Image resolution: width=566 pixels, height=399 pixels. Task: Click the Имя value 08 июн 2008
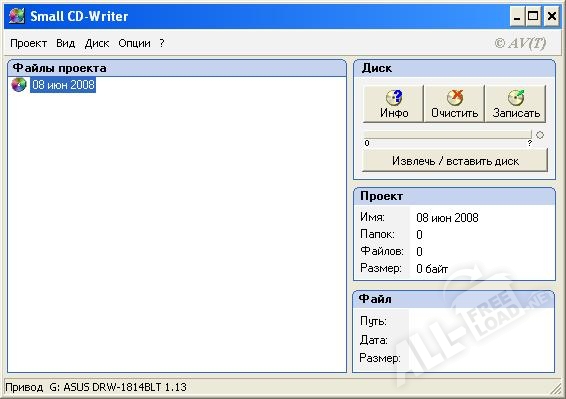pyautogui.click(x=447, y=217)
